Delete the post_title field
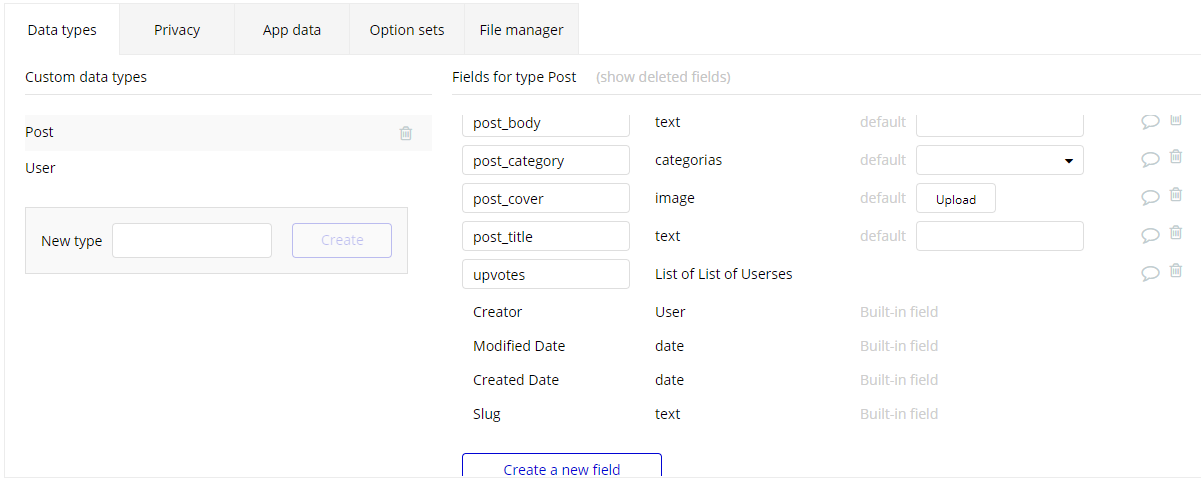The width and height of the screenshot is (1201, 485). (x=1176, y=233)
